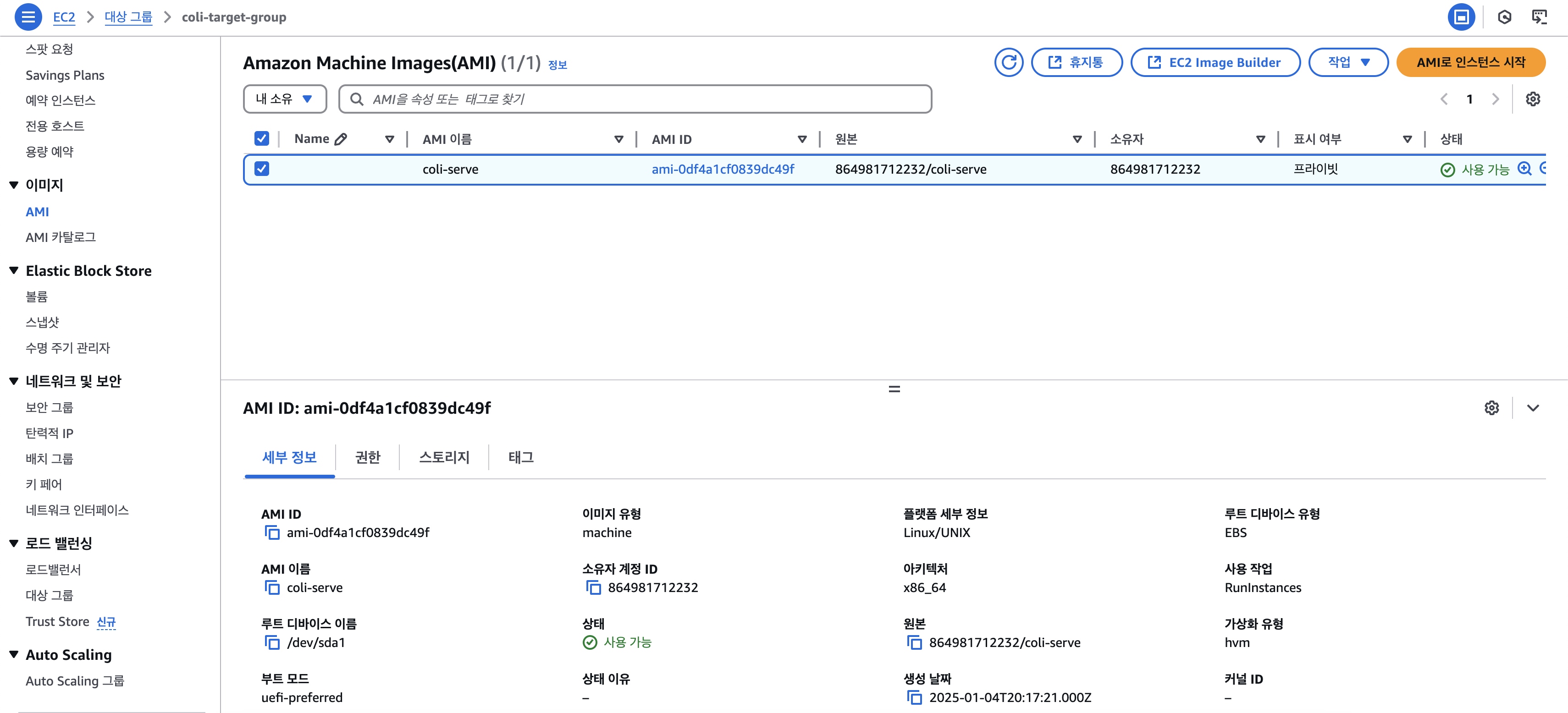
Task: Click search magnifier icon in filter box
Action: (x=357, y=99)
